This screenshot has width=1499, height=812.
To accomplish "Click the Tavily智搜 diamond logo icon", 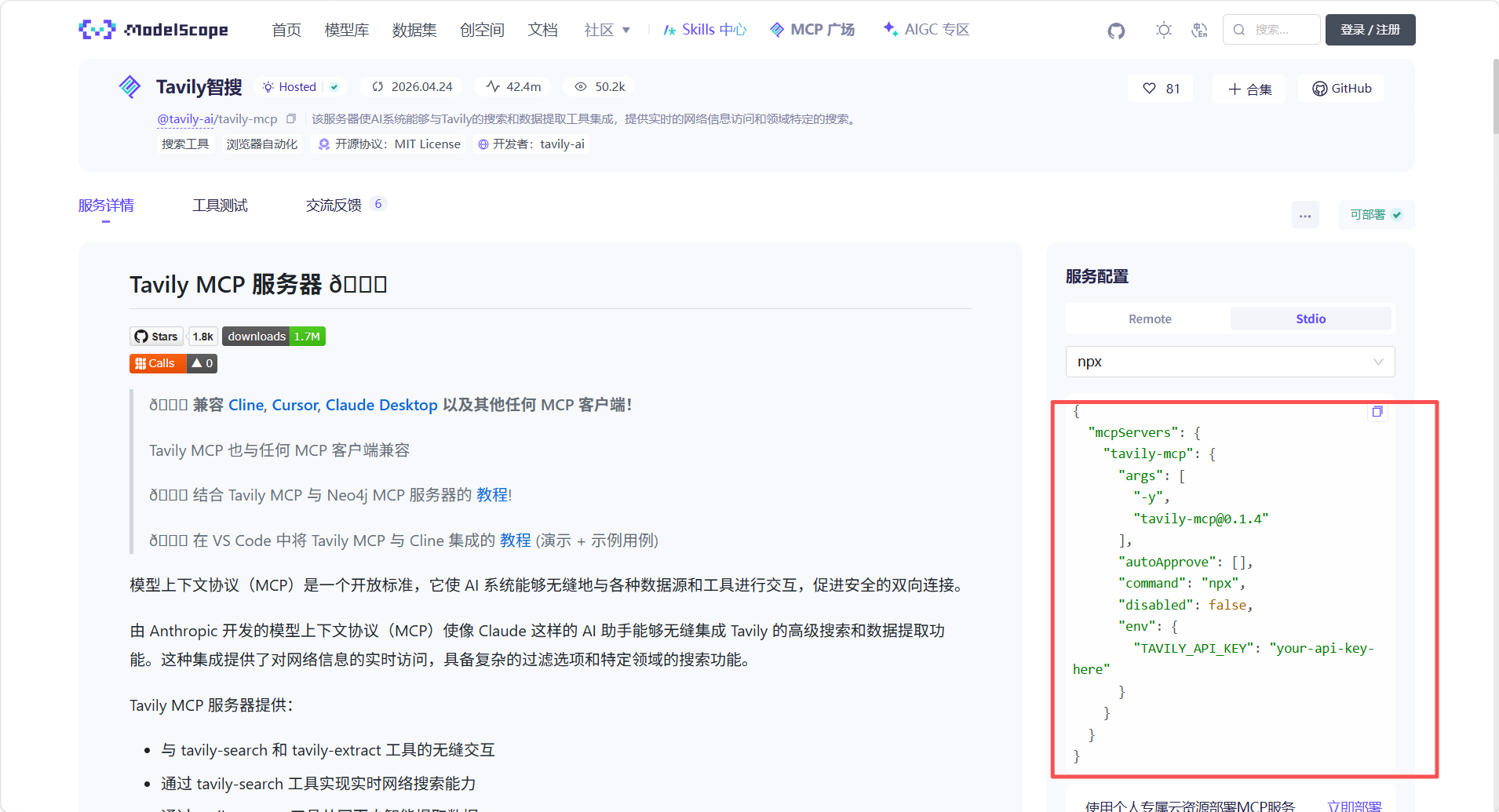I will coord(129,86).
